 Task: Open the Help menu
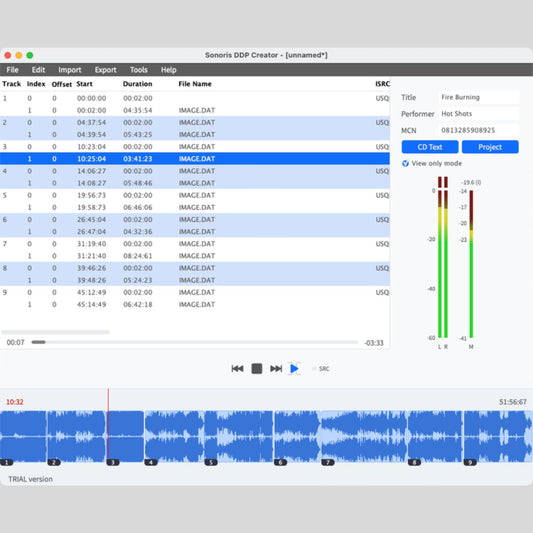tap(169, 70)
